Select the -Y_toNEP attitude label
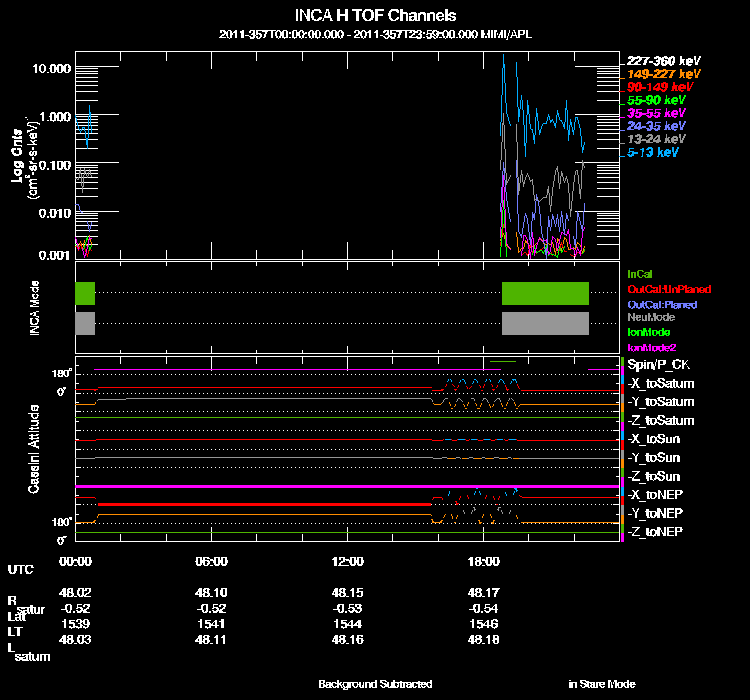This screenshot has height=700, width=750. (656, 513)
